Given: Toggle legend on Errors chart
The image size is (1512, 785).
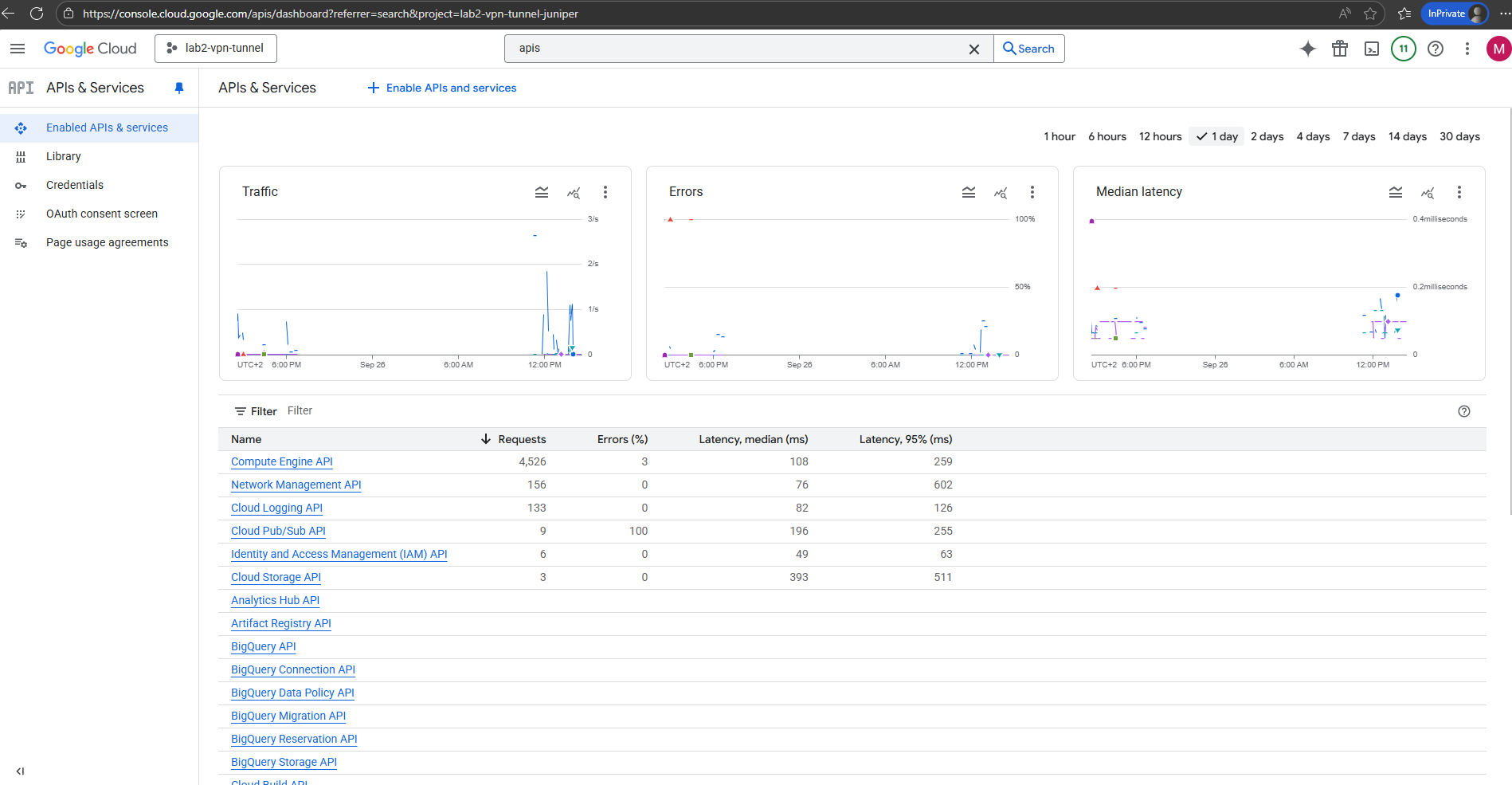Looking at the screenshot, I should 969,192.
